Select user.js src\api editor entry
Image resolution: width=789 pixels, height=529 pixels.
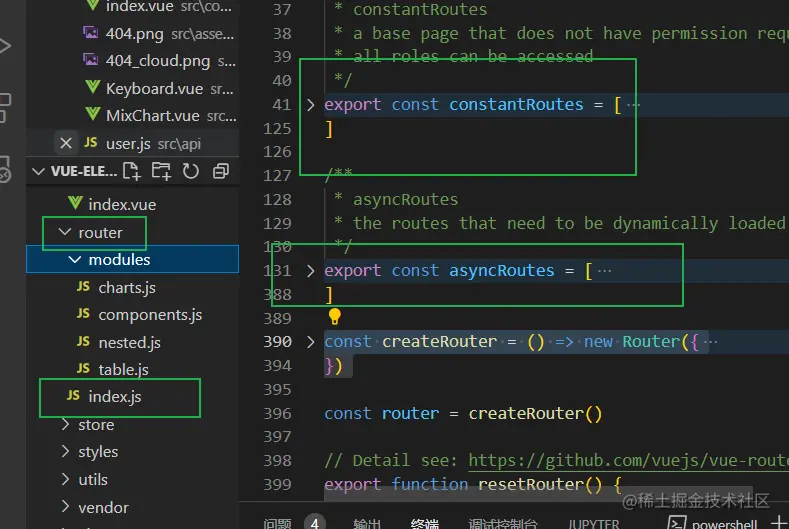pos(132,143)
